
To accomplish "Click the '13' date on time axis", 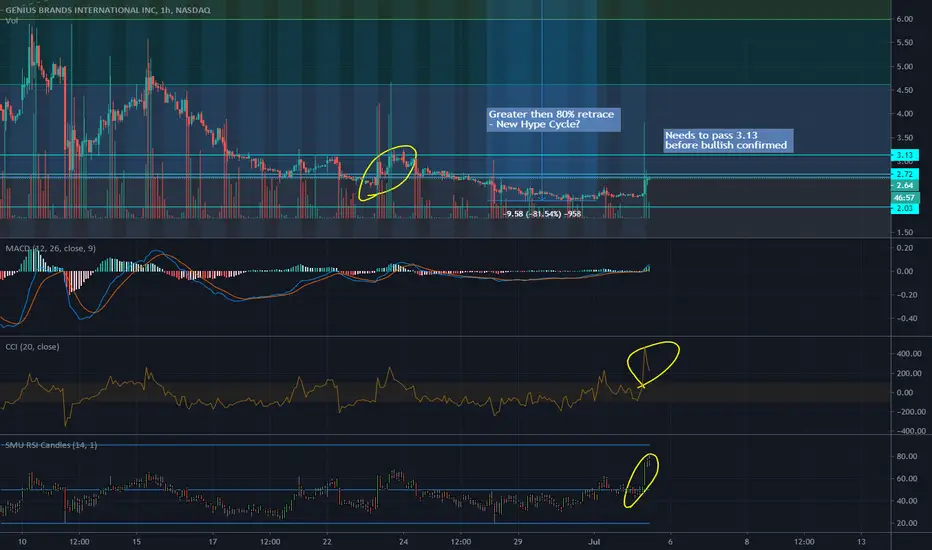I will [x=861, y=542].
